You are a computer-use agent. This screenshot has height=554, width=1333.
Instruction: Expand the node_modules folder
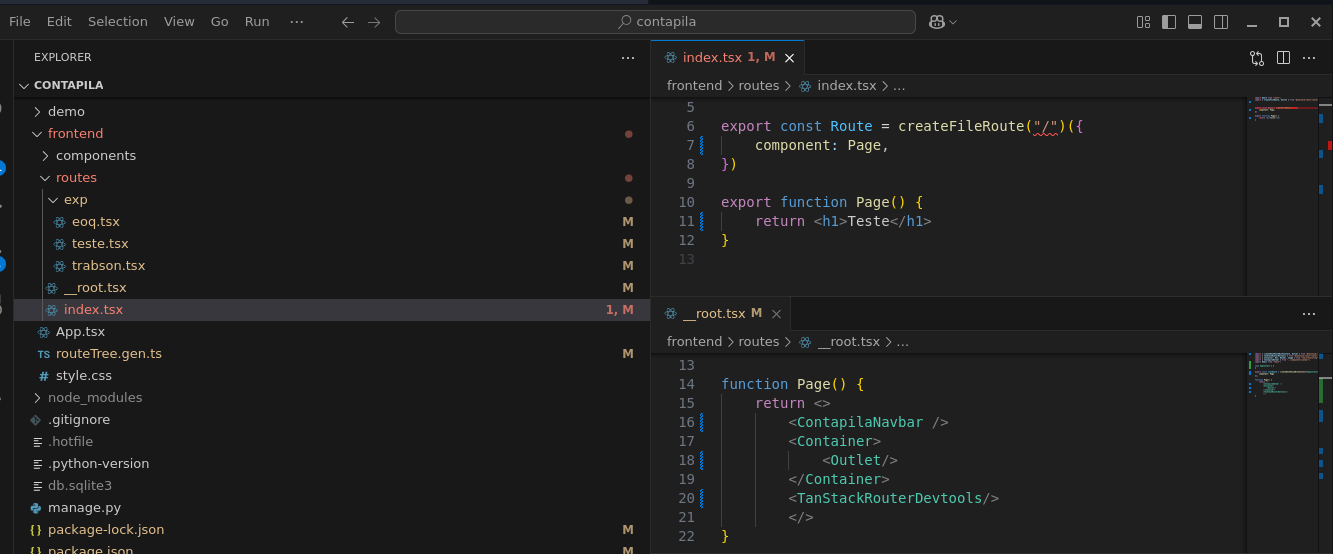[94, 398]
